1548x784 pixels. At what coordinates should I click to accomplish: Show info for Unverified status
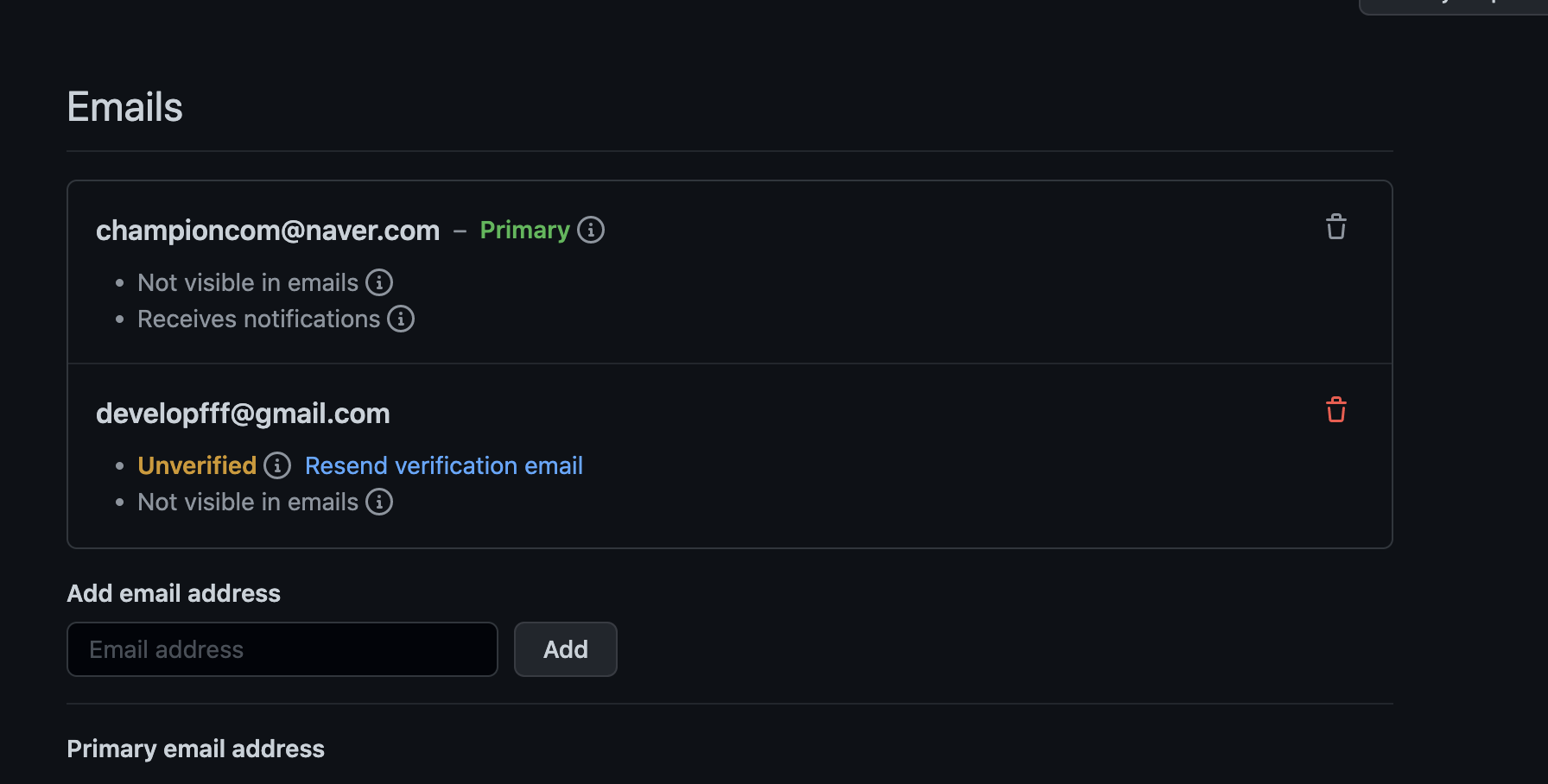tap(277, 465)
